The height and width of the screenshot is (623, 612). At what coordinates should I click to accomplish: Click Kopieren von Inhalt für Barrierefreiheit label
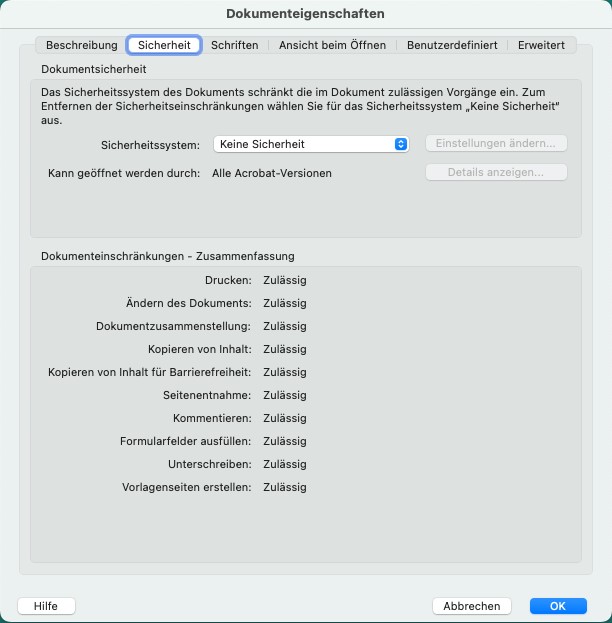coord(149,372)
